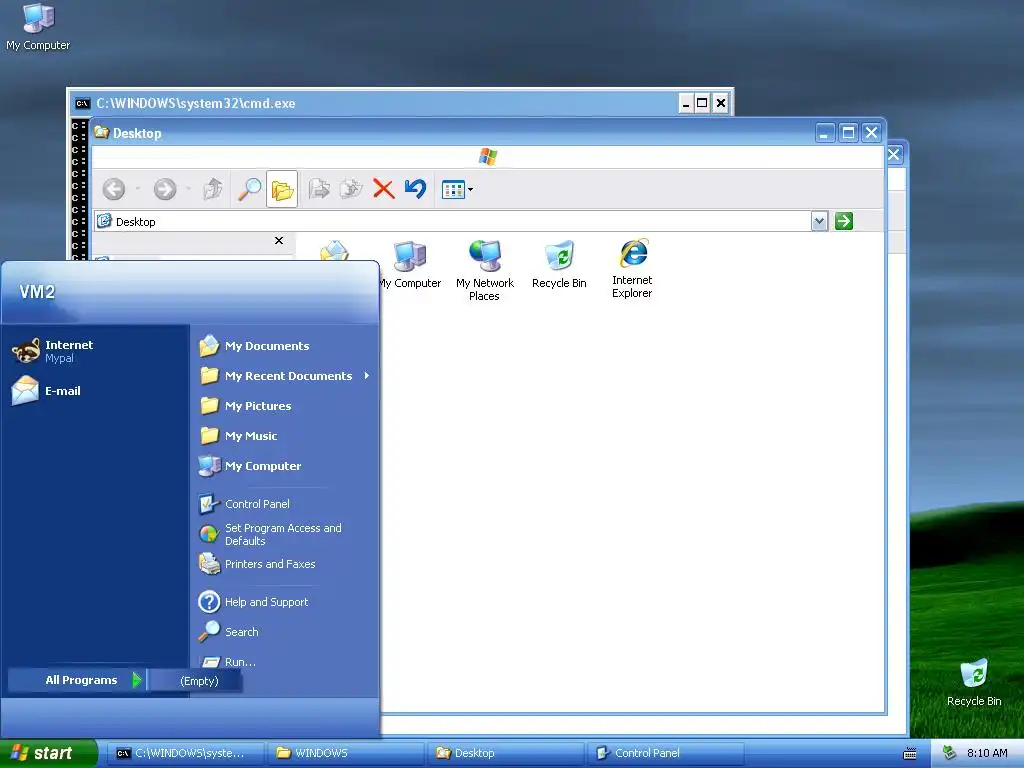Image resolution: width=1024 pixels, height=768 pixels.
Task: Click the green Go arrow button
Action: 844,221
